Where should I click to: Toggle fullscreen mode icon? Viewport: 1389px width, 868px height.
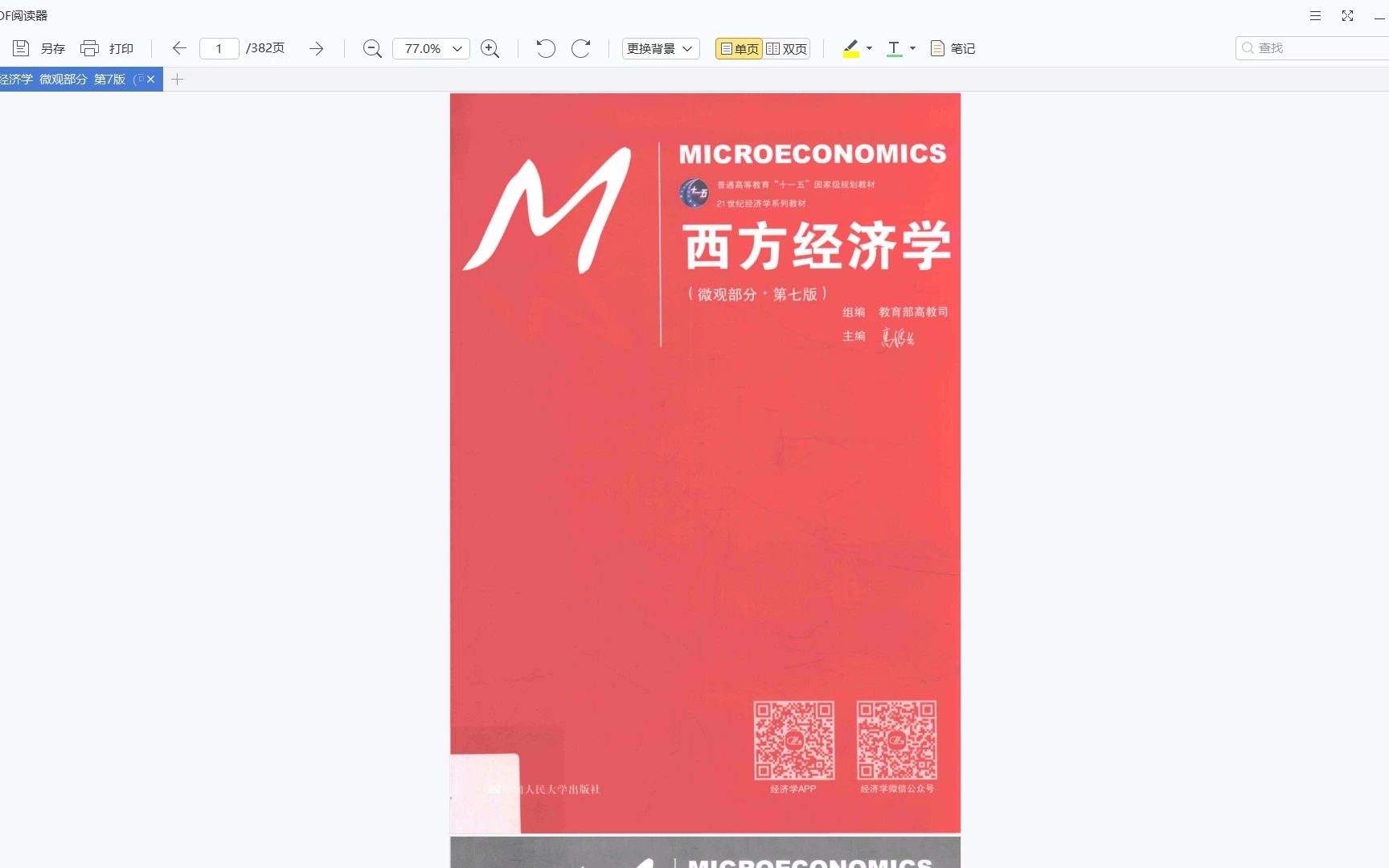click(1348, 15)
